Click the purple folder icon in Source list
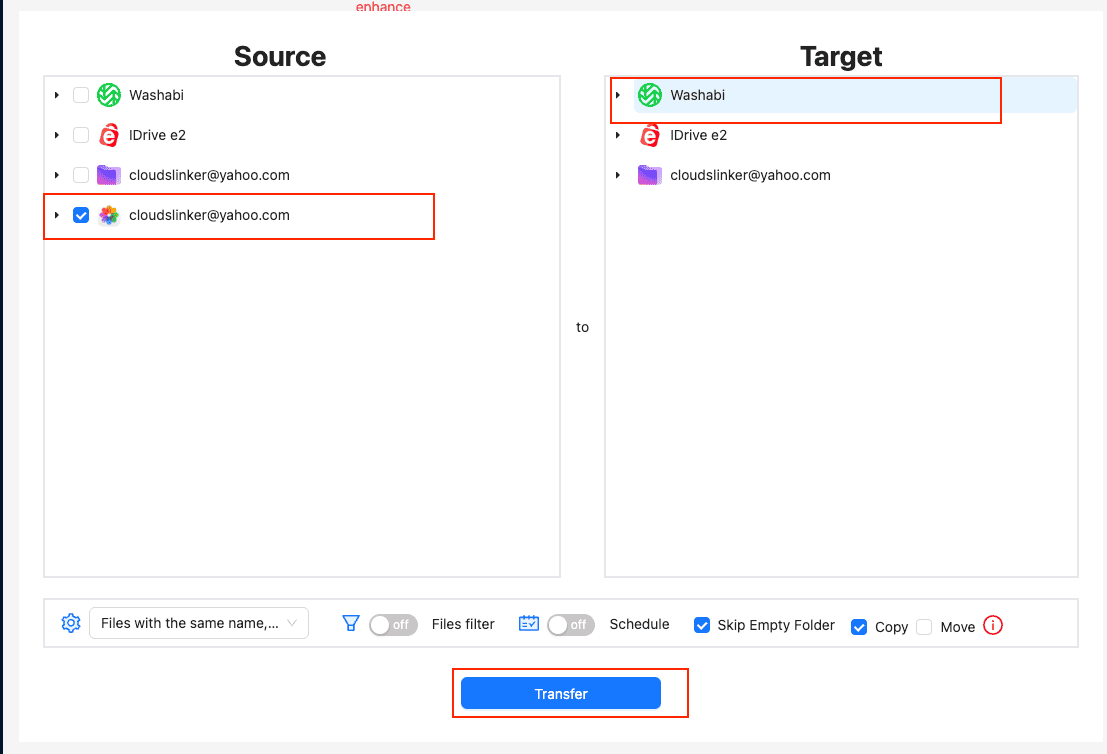The height and width of the screenshot is (754, 1107). [109, 176]
